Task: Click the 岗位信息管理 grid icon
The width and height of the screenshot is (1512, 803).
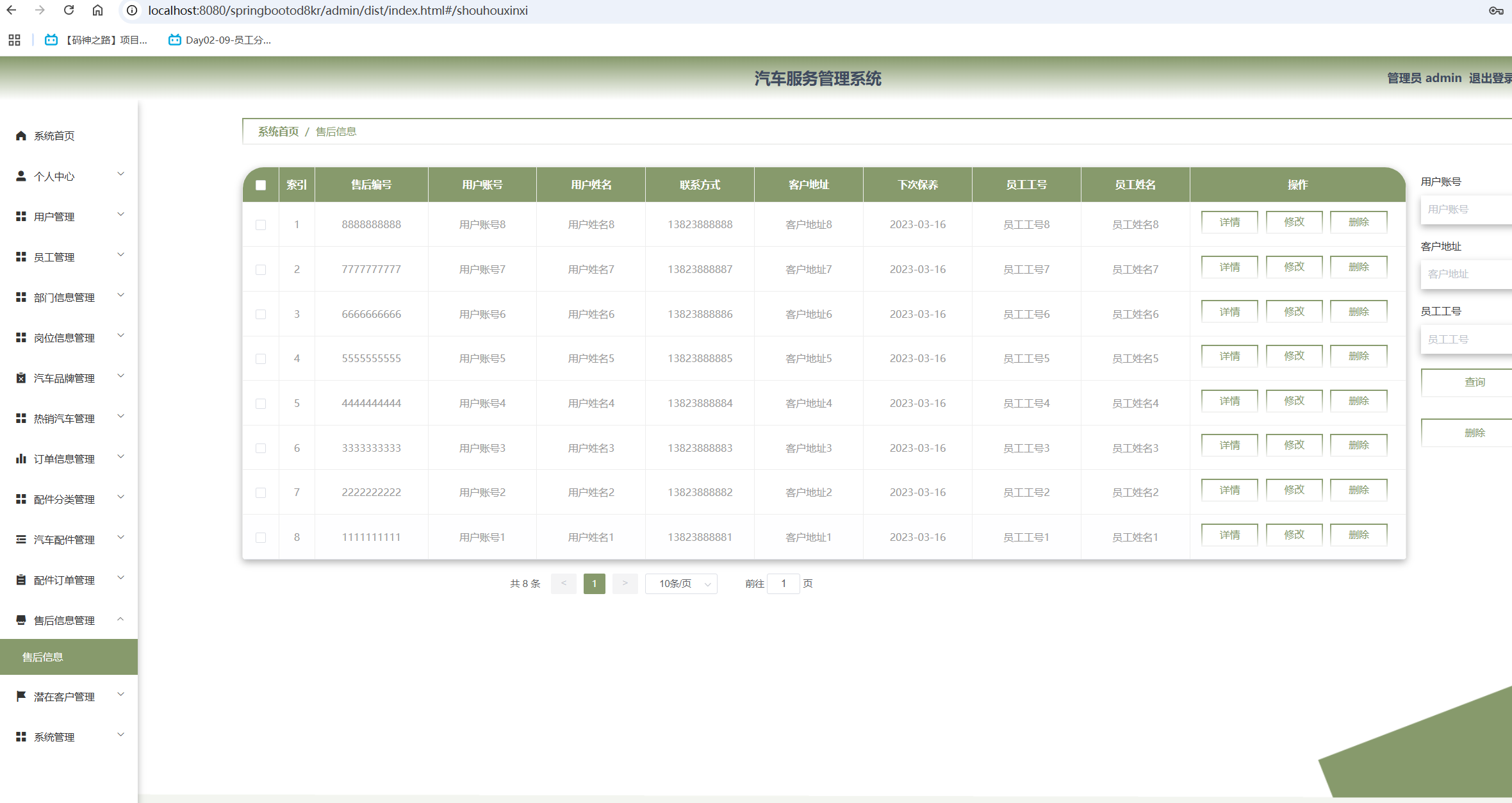Action: [x=21, y=337]
